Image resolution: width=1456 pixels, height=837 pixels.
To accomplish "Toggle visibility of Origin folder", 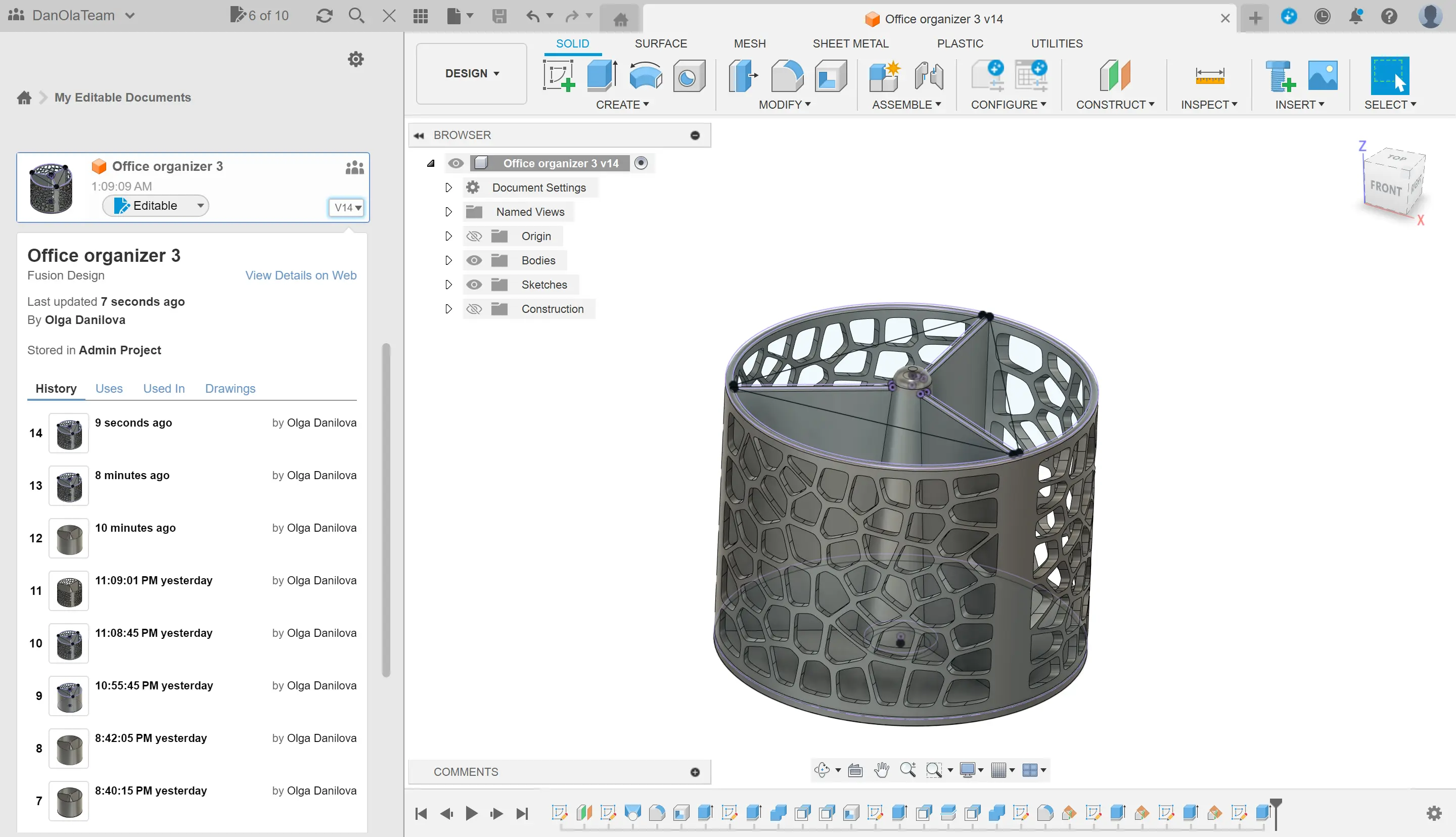I will (474, 236).
